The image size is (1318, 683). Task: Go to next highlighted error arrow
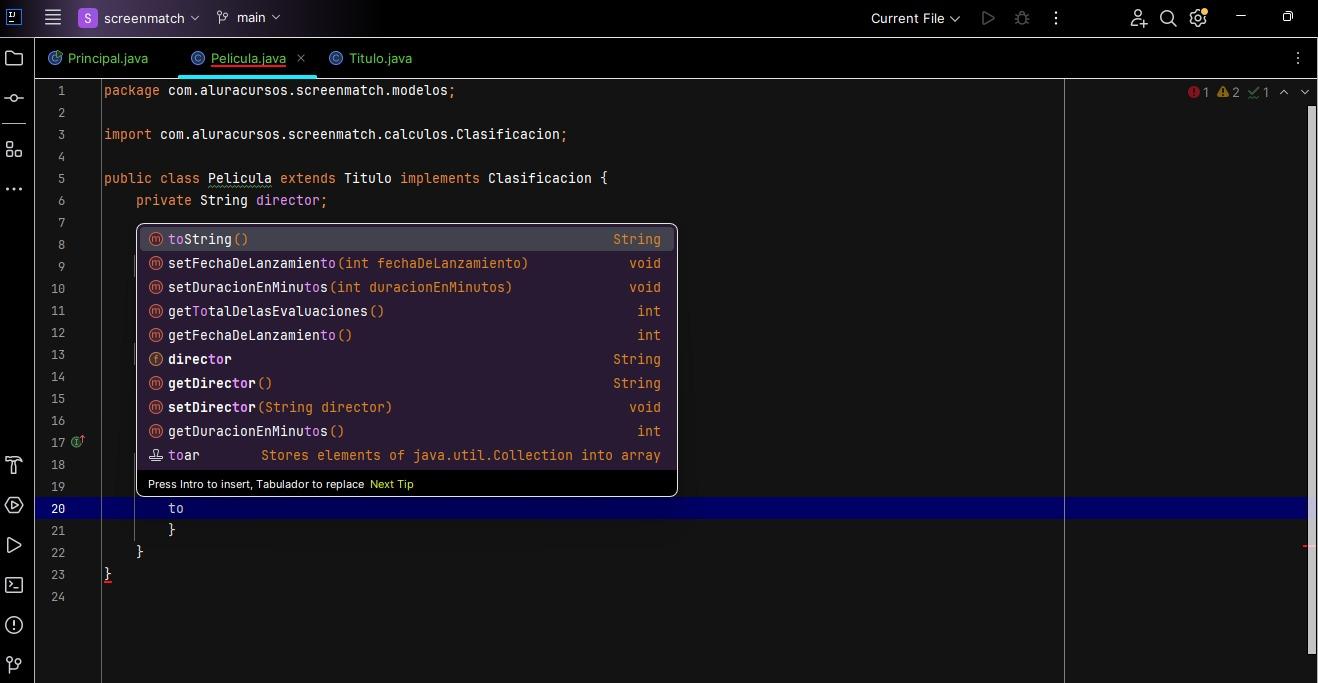[x=1304, y=92]
